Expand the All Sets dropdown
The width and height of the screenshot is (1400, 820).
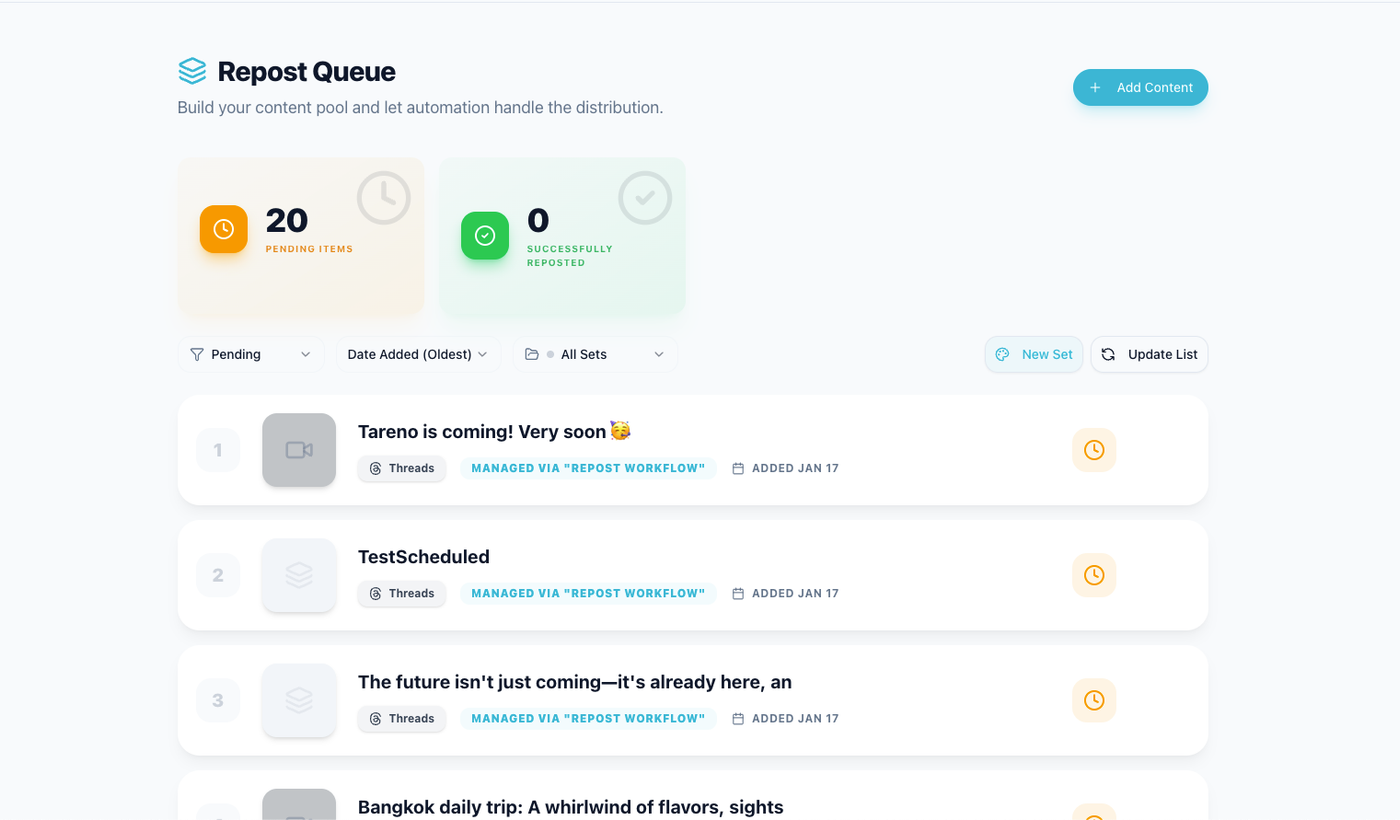tap(595, 354)
